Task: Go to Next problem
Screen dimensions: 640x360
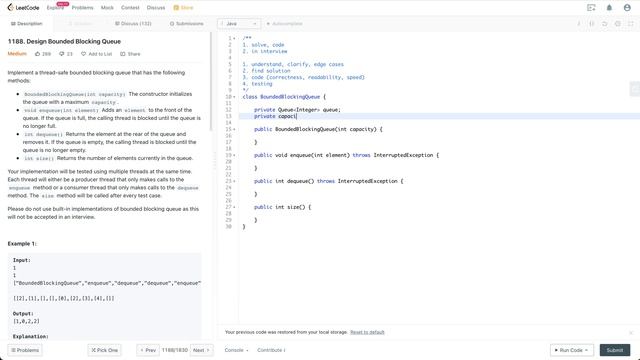Action: pyautogui.click(x=201, y=350)
